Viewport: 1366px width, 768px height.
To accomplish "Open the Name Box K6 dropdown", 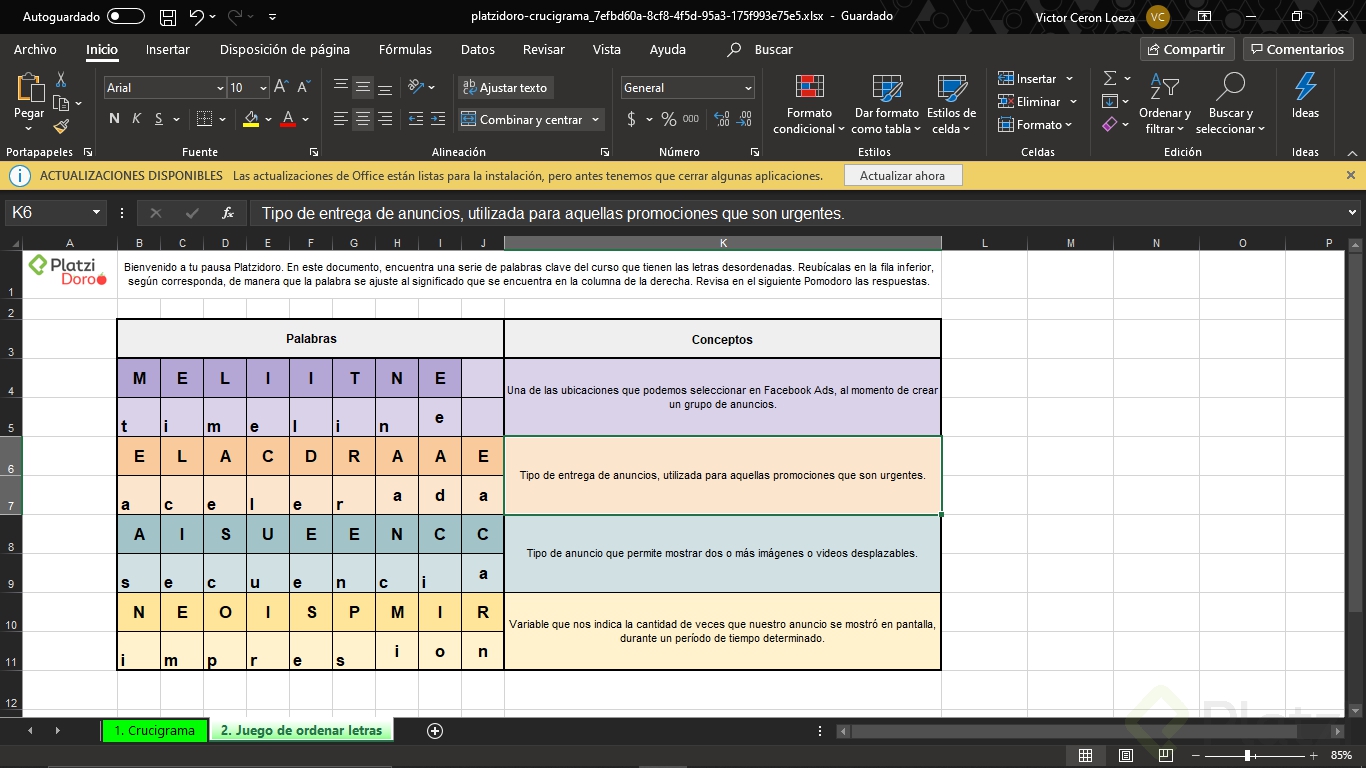I will pyautogui.click(x=97, y=213).
